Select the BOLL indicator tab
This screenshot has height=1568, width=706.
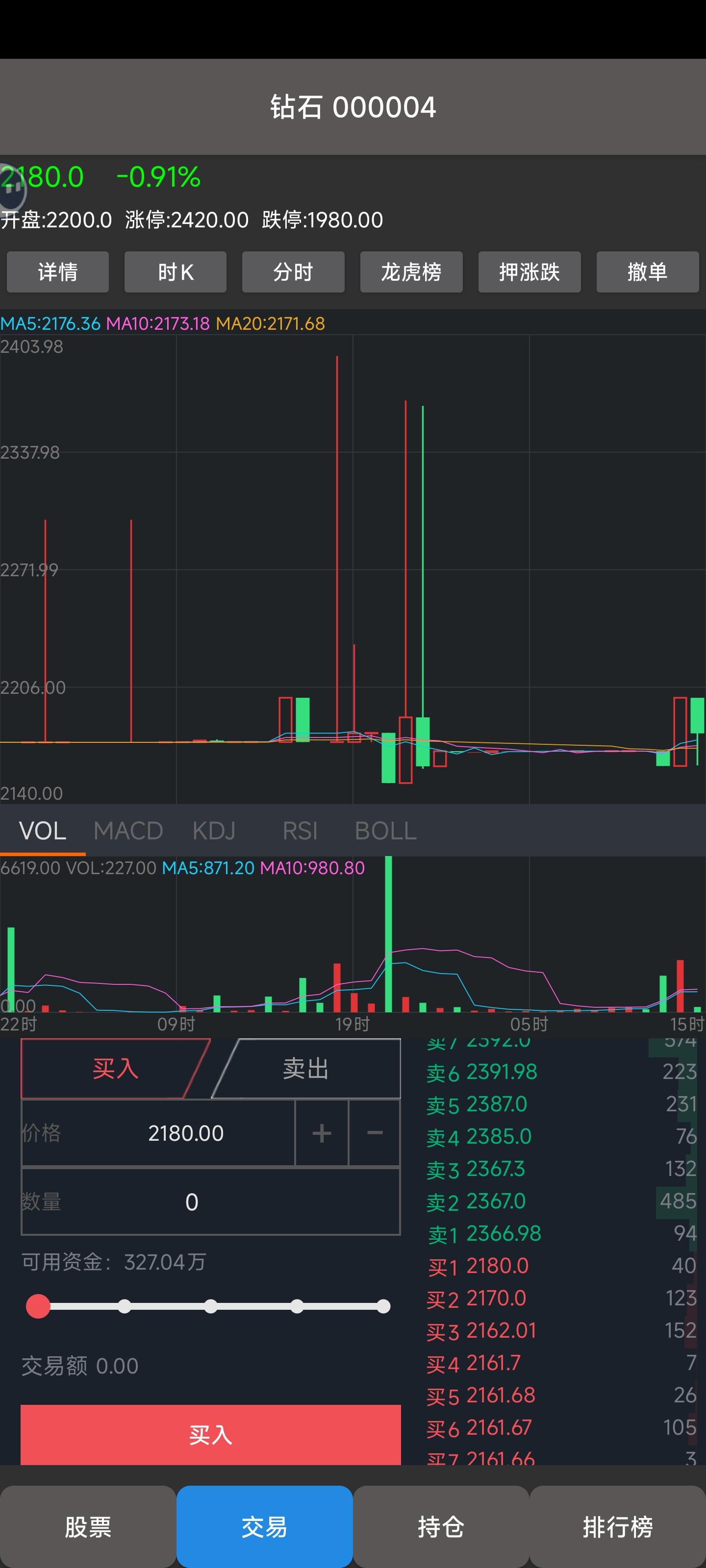pyautogui.click(x=385, y=831)
